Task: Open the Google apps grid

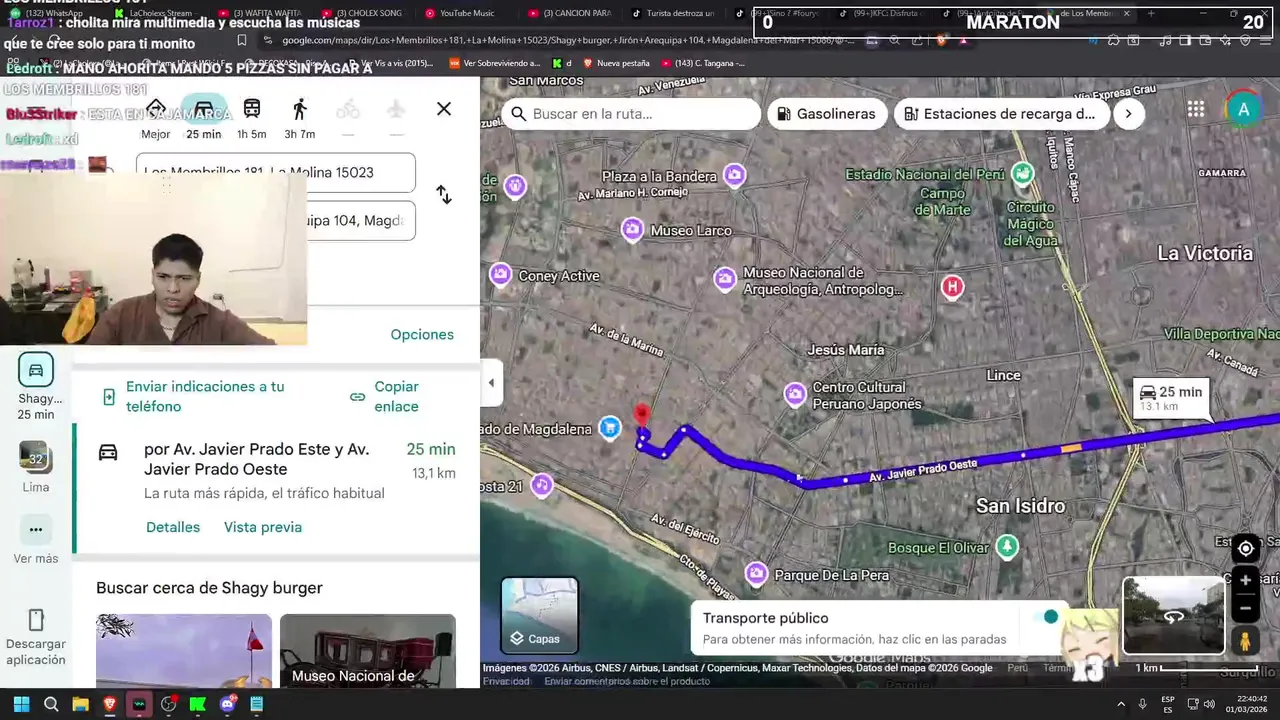Action: (x=1196, y=110)
